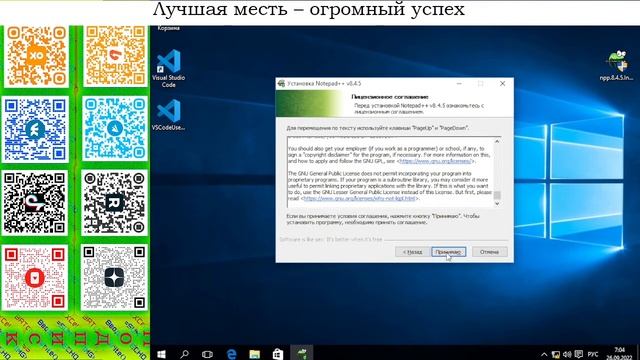640x360 pixels.
Task: Open Task View on the taskbar
Action: (x=207, y=354)
